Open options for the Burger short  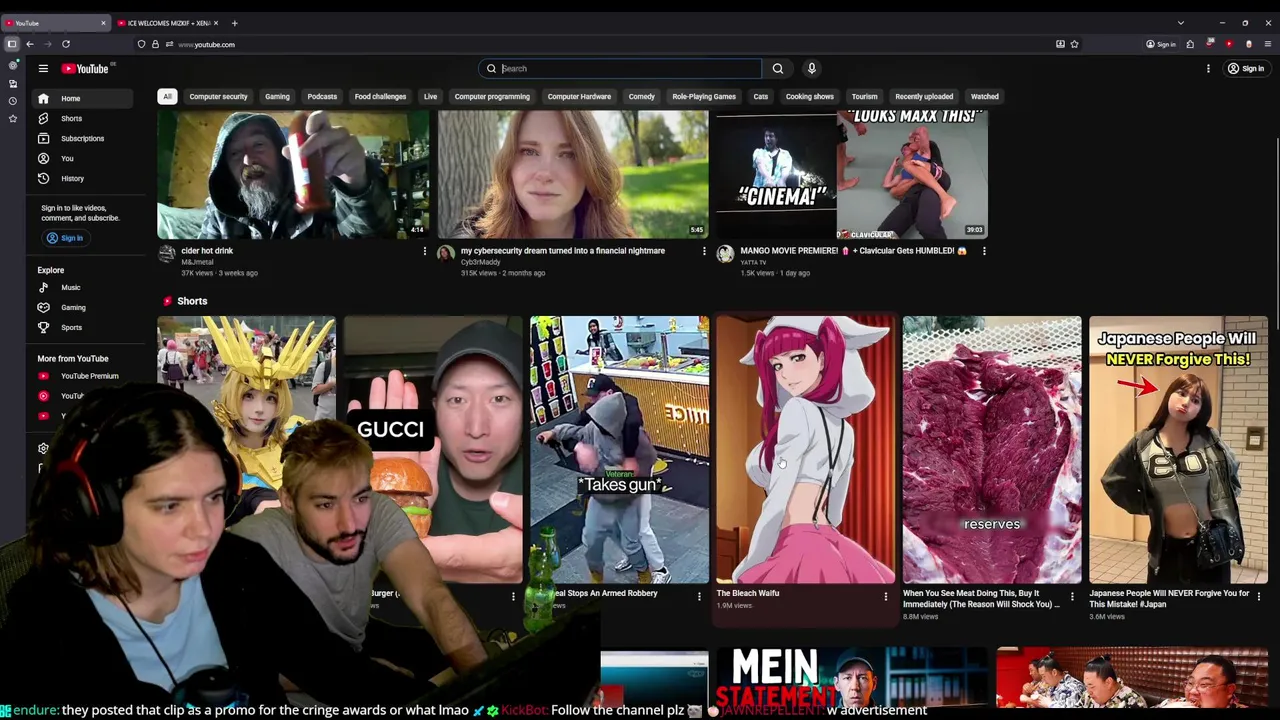coord(513,597)
